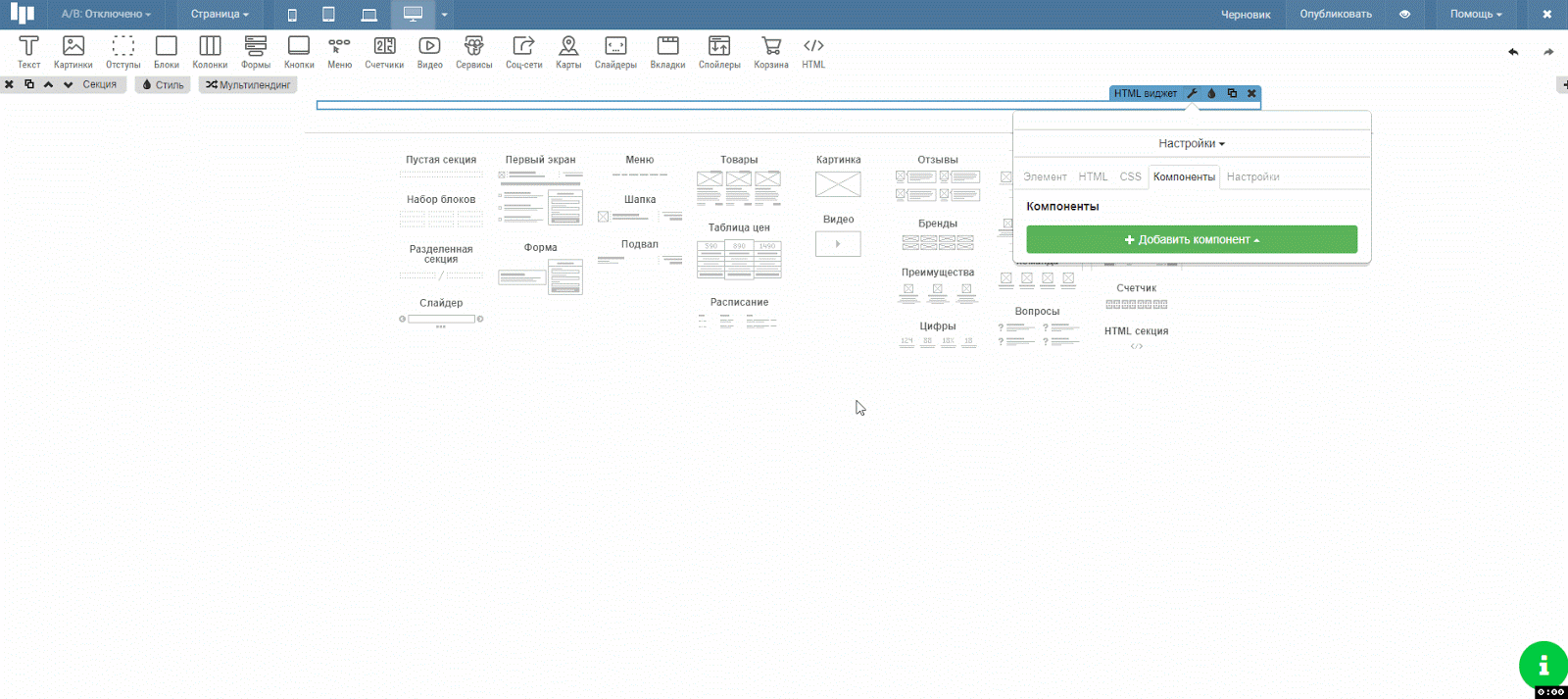
Task: Move section up with arrow
Action: pos(48,84)
